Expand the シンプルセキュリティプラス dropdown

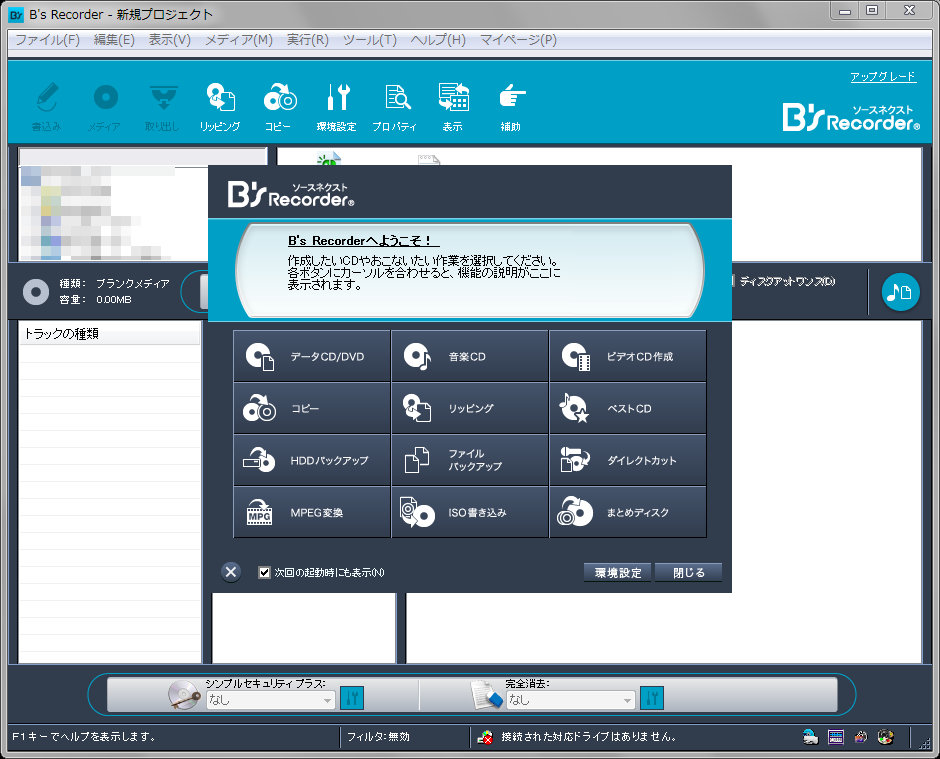click(327, 700)
